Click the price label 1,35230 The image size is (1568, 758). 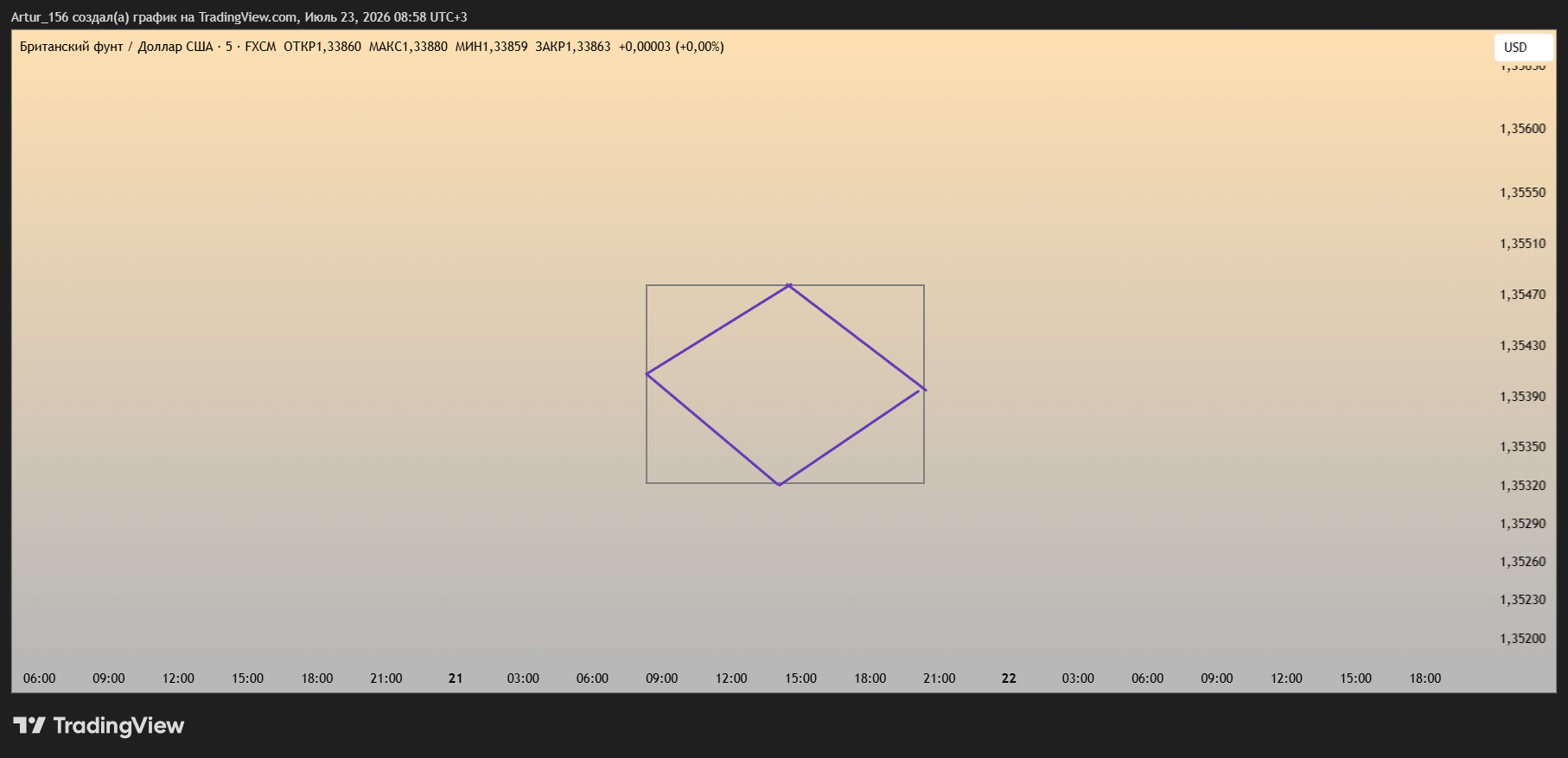coord(1523,600)
